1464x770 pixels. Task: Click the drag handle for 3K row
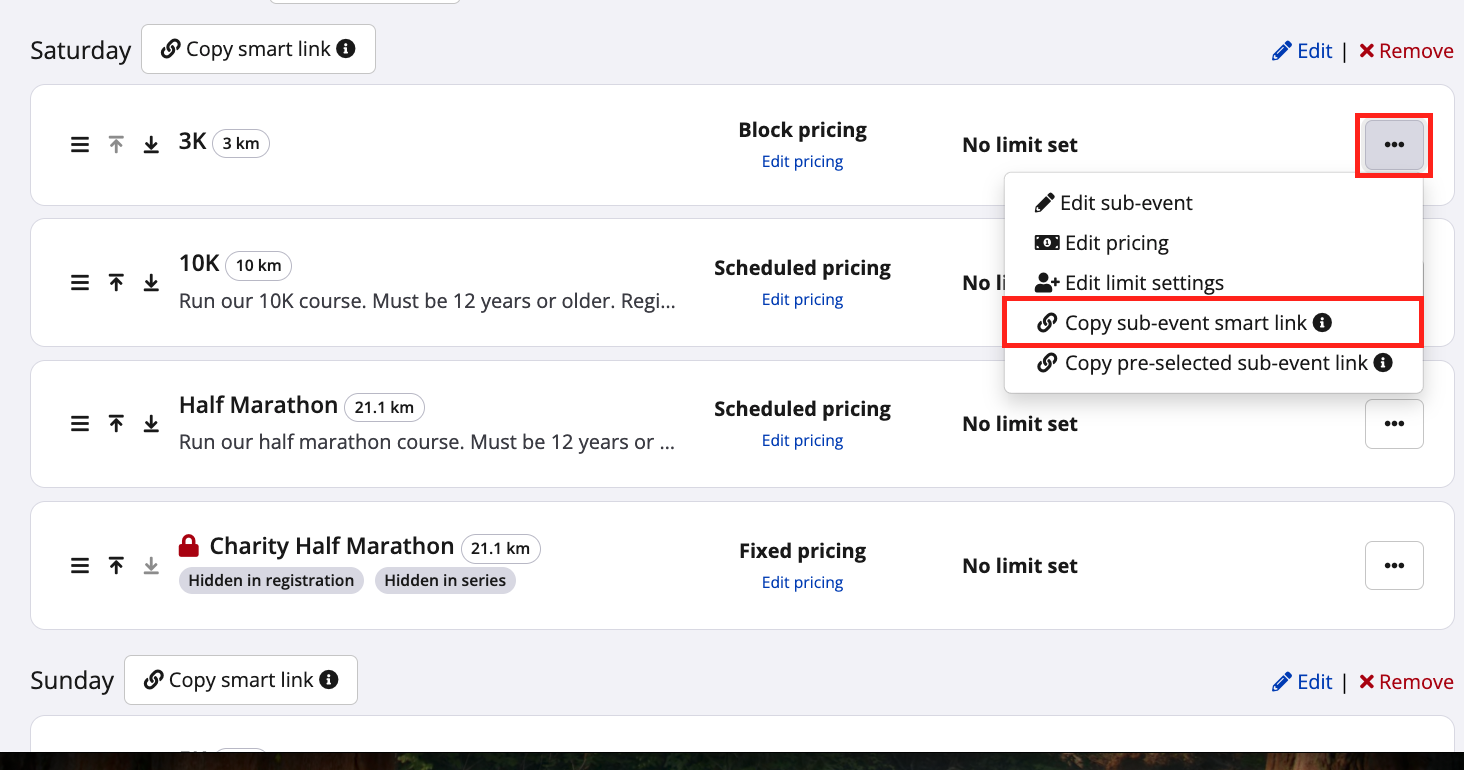point(80,145)
